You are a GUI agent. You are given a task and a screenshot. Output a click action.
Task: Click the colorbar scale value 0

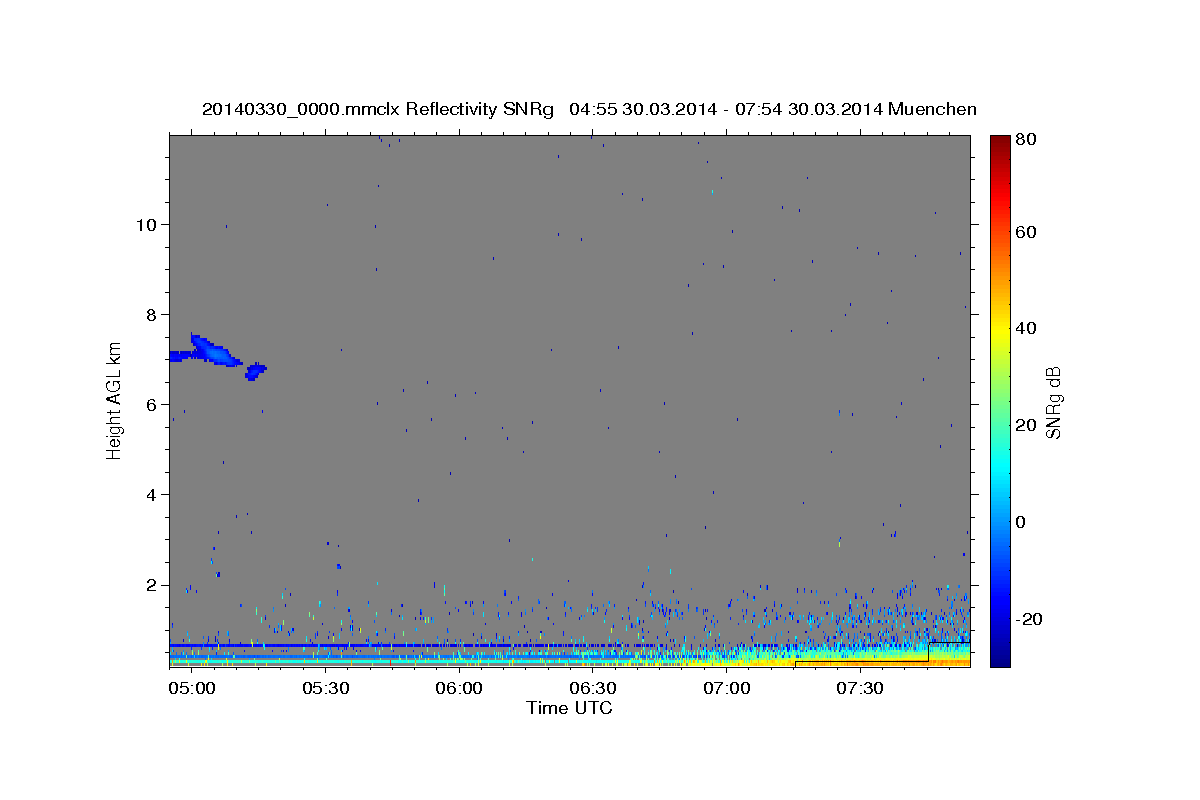[1020, 522]
